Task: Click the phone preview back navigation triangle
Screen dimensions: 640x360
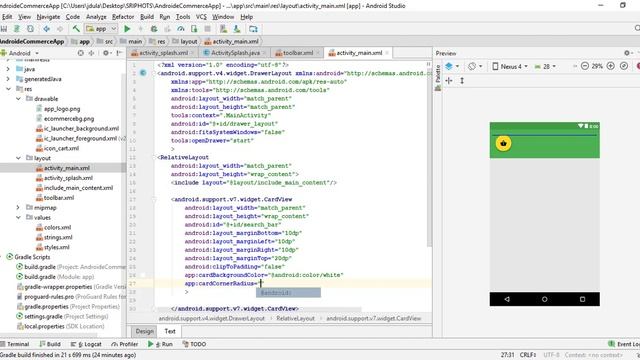Action: (507, 299)
